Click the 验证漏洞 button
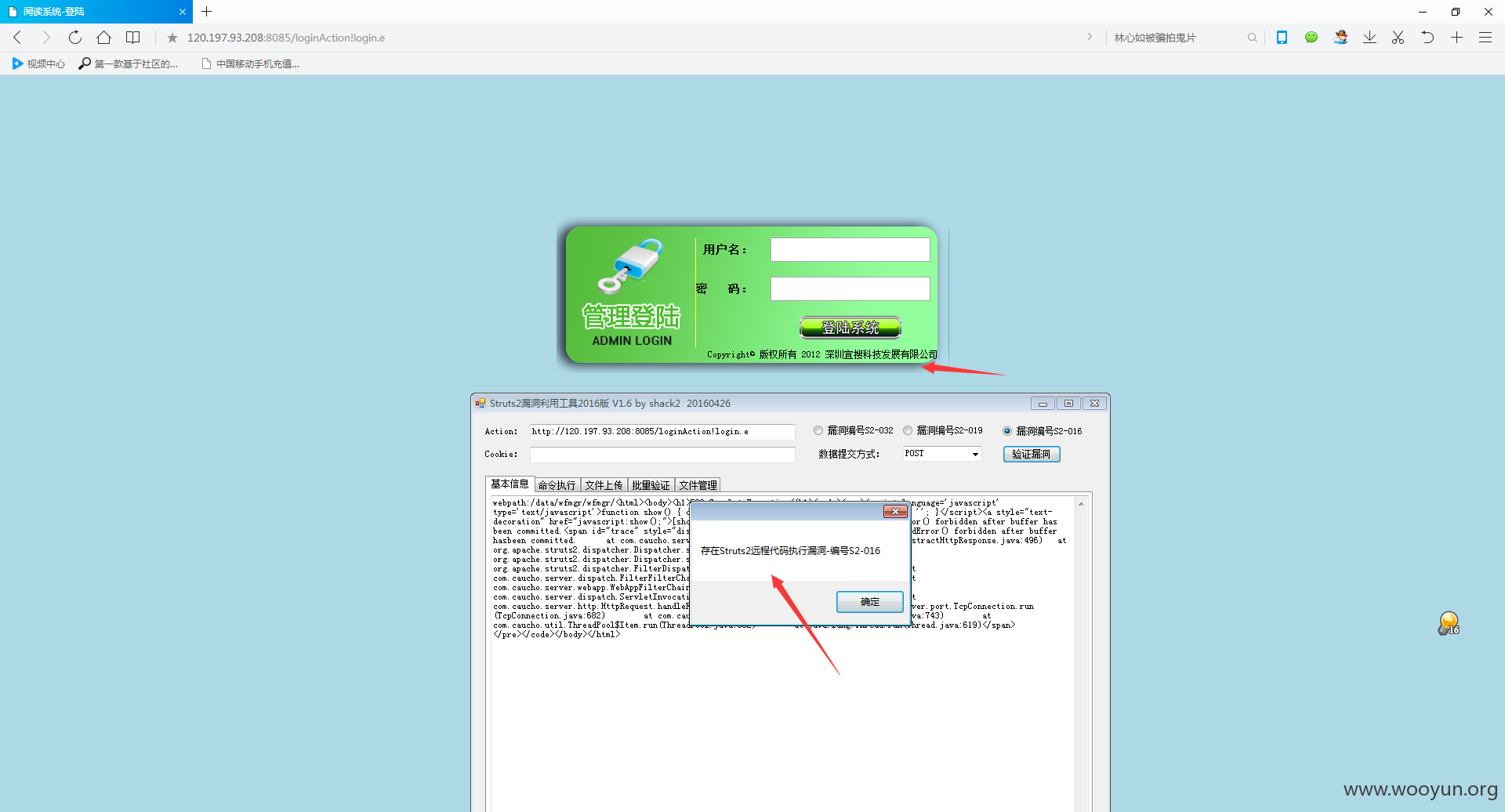 [1032, 455]
